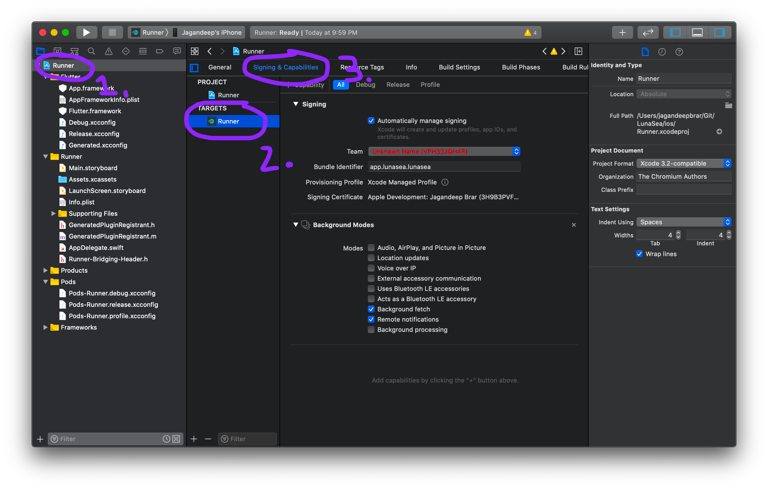Open the Source Control navigator
Viewport: 768px width, 489px height.
[57, 51]
